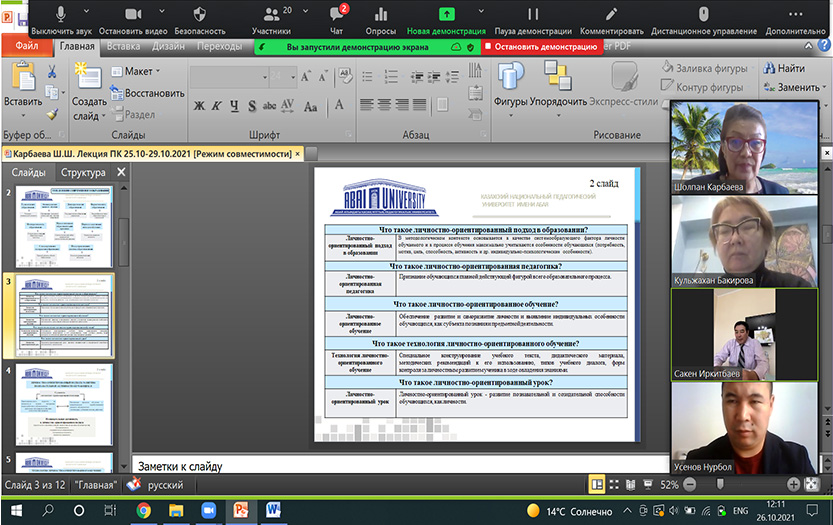Click the red Stop Share button
Viewport: 833px width, 525px height.
point(541,46)
